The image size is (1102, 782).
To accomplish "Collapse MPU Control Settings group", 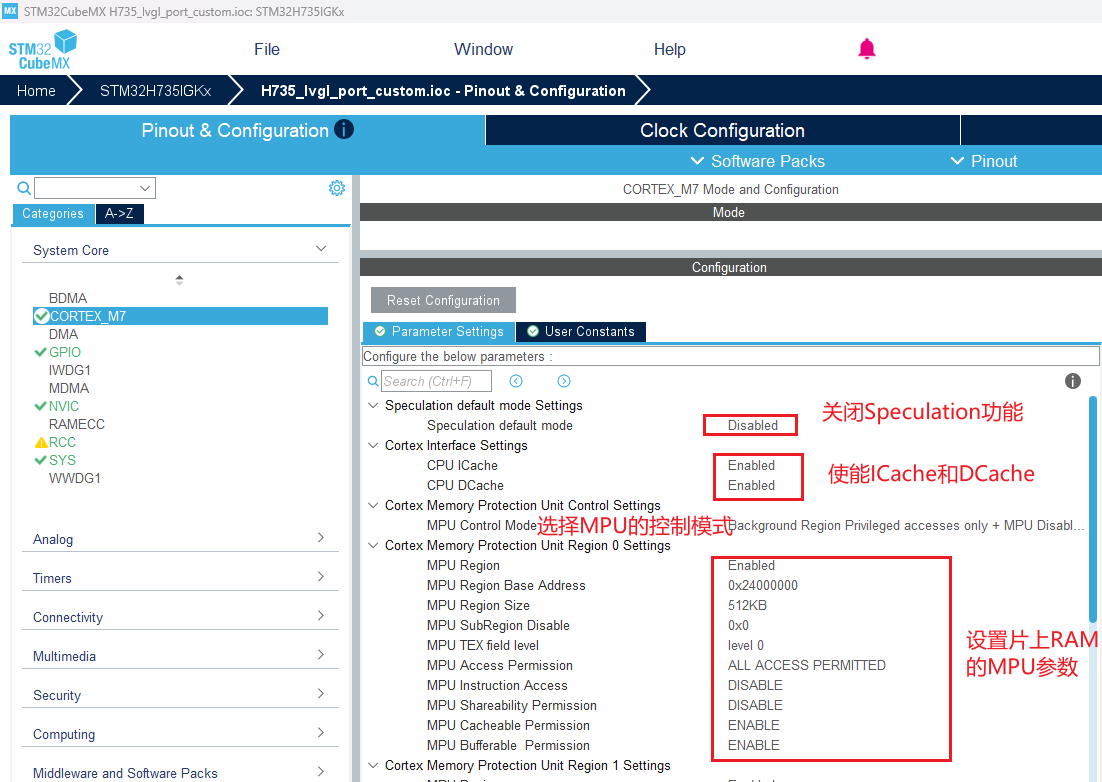I will pos(373,505).
